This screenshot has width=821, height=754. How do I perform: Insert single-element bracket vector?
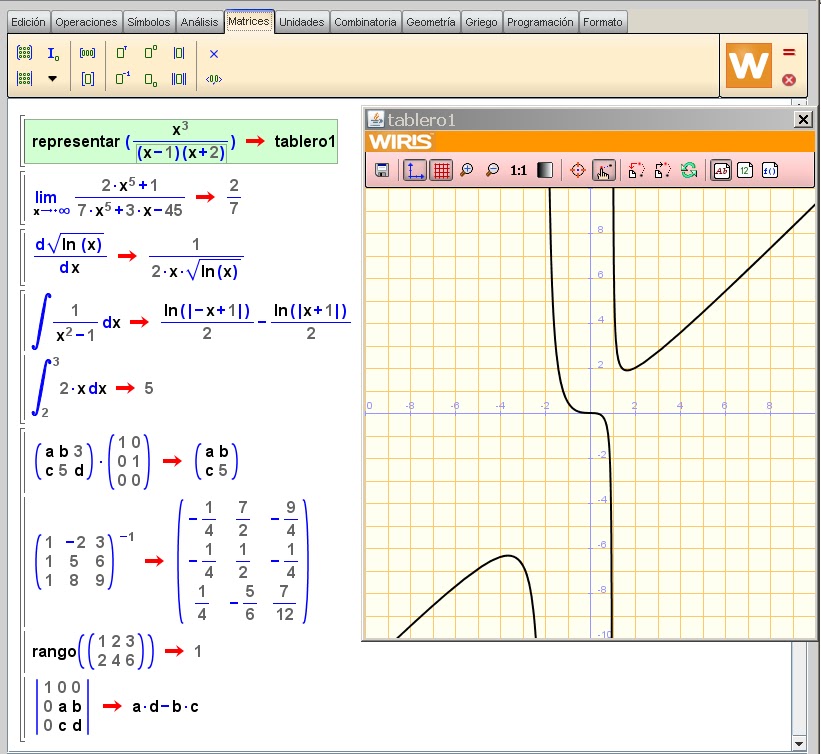(x=87, y=79)
